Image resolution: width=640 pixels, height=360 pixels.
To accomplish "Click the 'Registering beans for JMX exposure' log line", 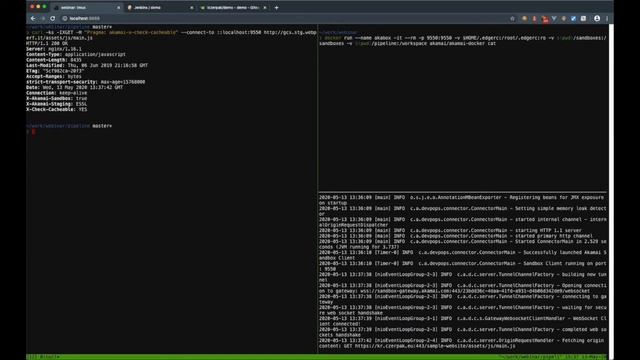I will 463,200.
